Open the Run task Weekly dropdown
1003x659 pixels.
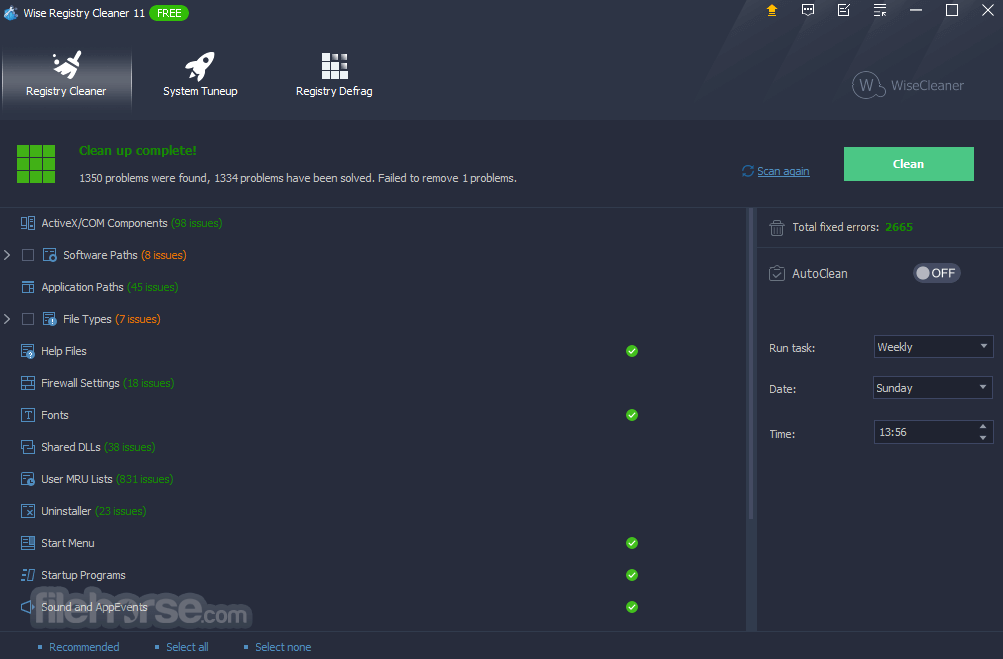(x=933, y=347)
